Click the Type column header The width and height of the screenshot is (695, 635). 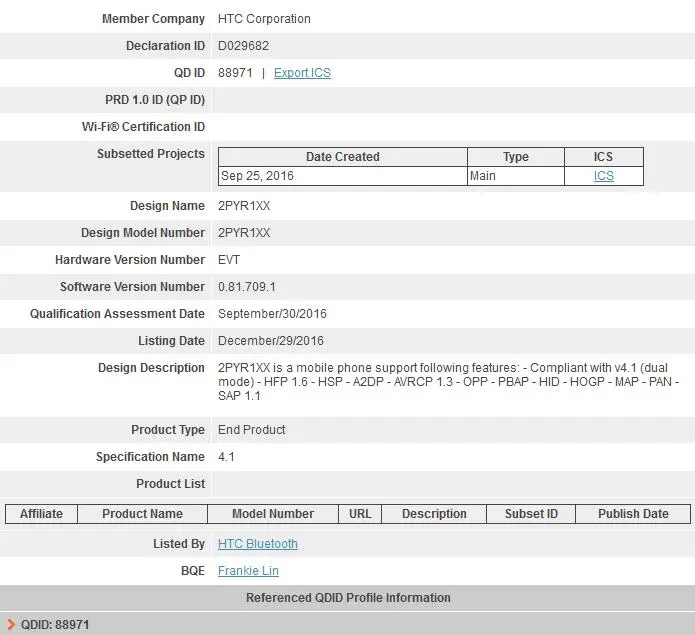(x=515, y=157)
